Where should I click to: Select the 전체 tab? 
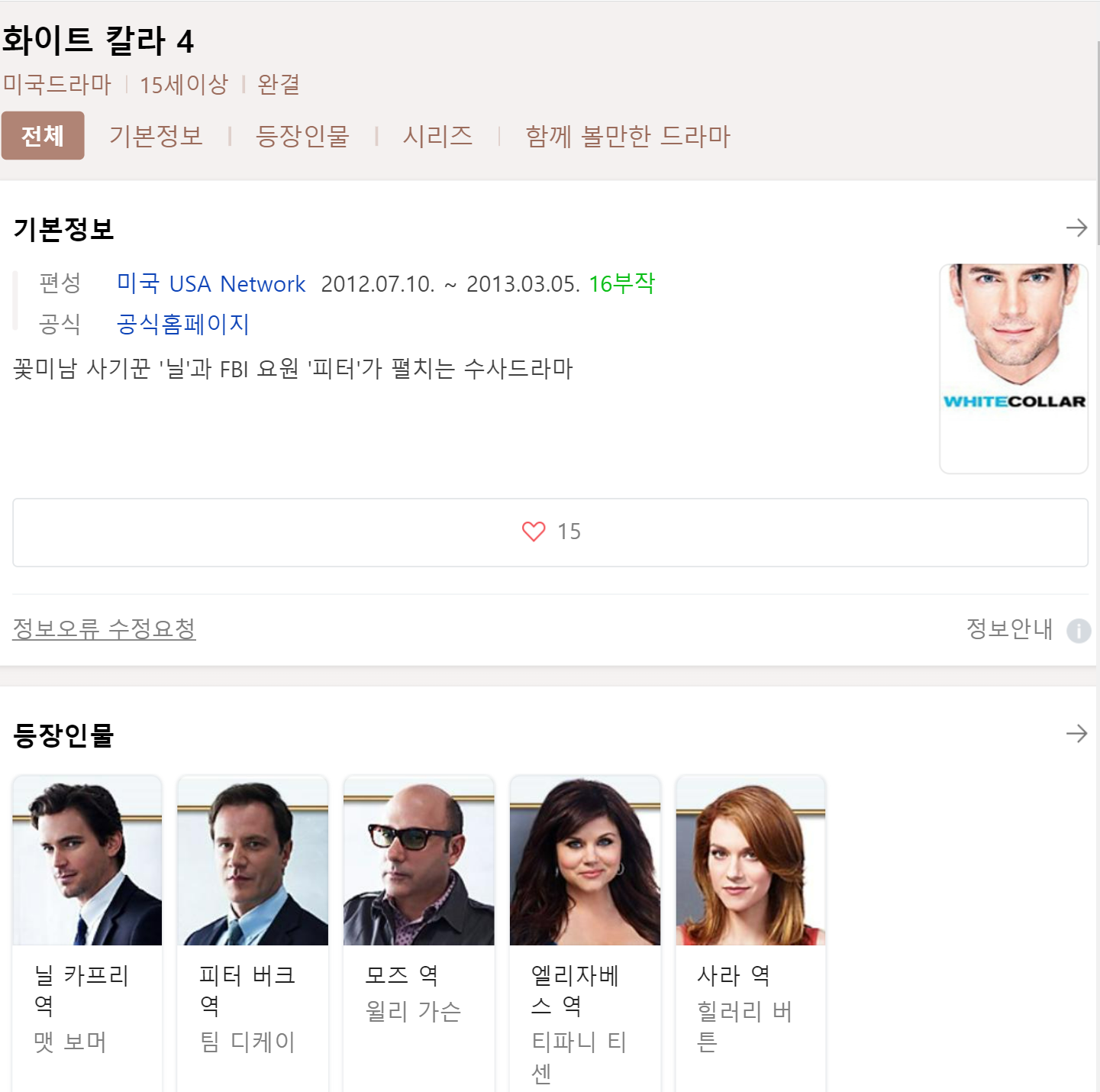point(43,136)
